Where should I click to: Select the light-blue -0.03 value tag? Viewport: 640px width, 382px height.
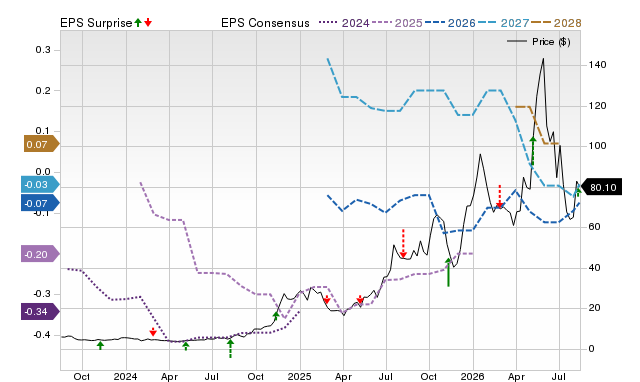(40, 184)
